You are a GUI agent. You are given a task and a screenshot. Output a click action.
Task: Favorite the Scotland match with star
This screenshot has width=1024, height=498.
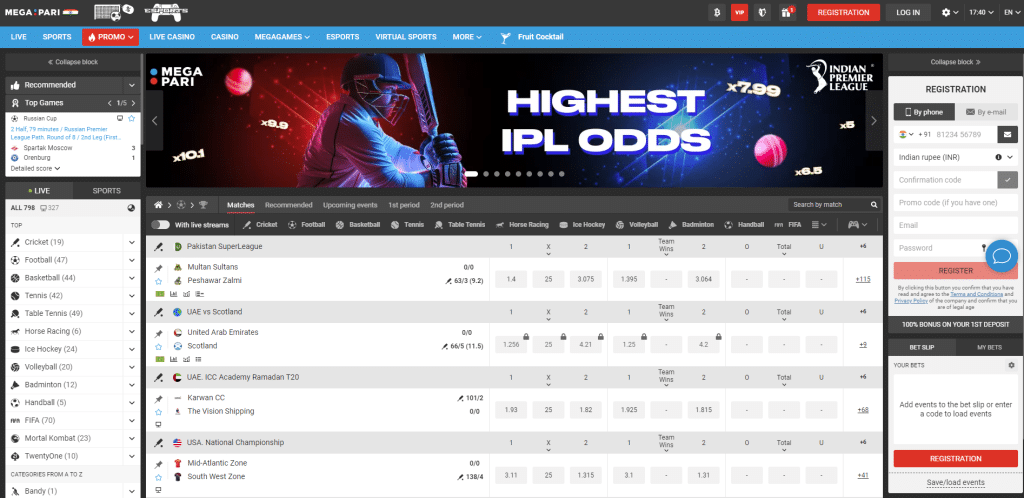(158, 347)
